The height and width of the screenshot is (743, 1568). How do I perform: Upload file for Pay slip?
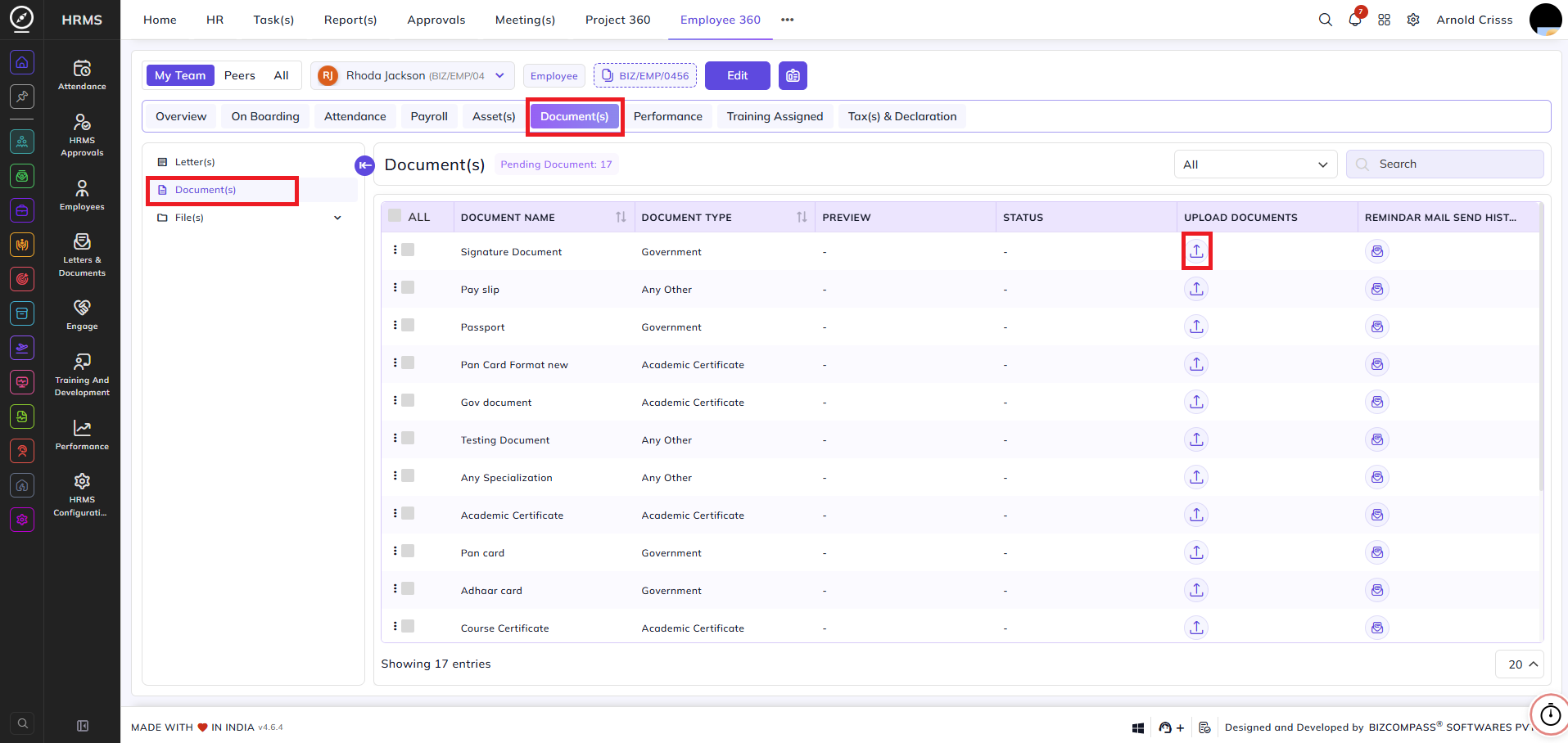[x=1196, y=289]
